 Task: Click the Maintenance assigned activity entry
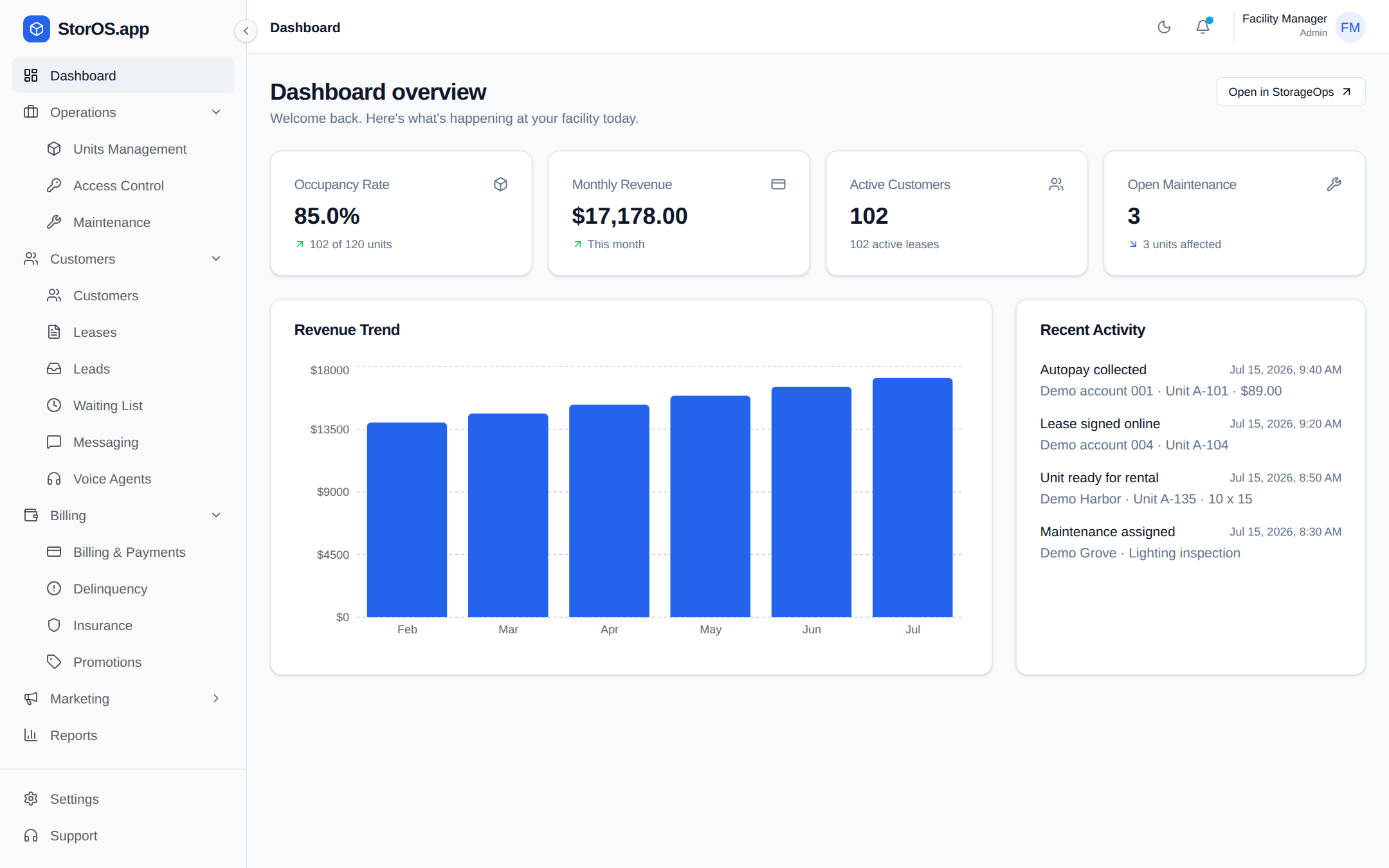[1190, 542]
